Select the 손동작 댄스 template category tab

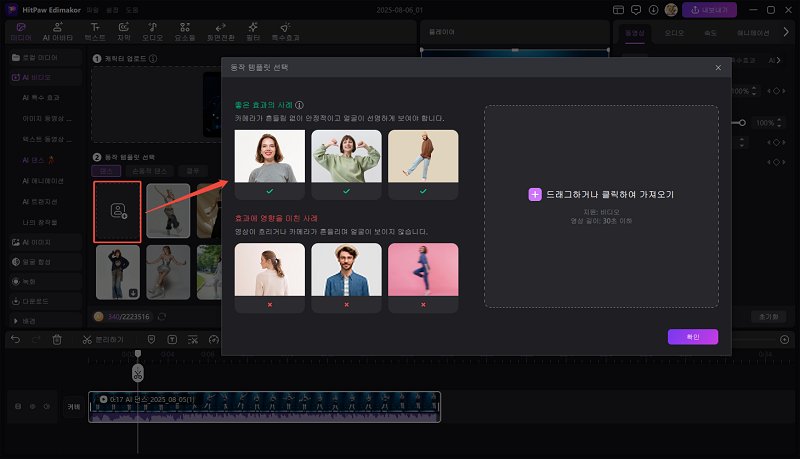coord(149,171)
